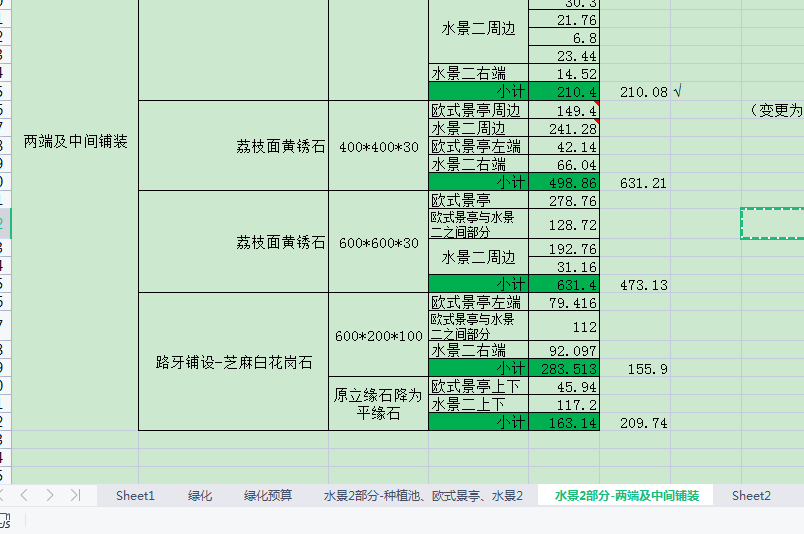Select 水景二周边 beside 241.28
This screenshot has height=534, width=804.
tap(478, 128)
